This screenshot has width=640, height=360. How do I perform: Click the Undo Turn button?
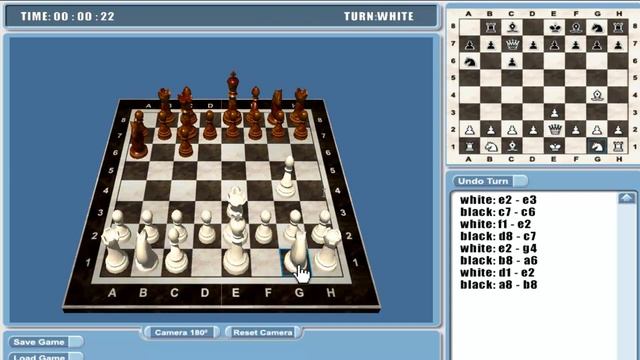click(490, 181)
